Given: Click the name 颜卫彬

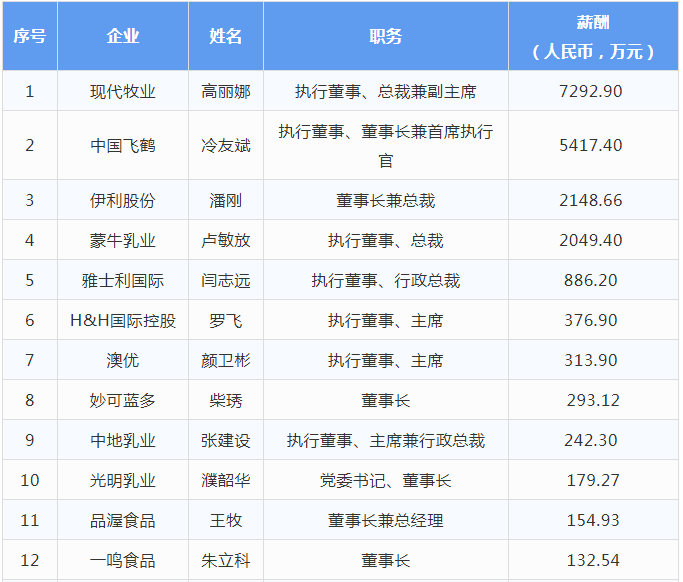Looking at the screenshot, I should click(x=226, y=360).
